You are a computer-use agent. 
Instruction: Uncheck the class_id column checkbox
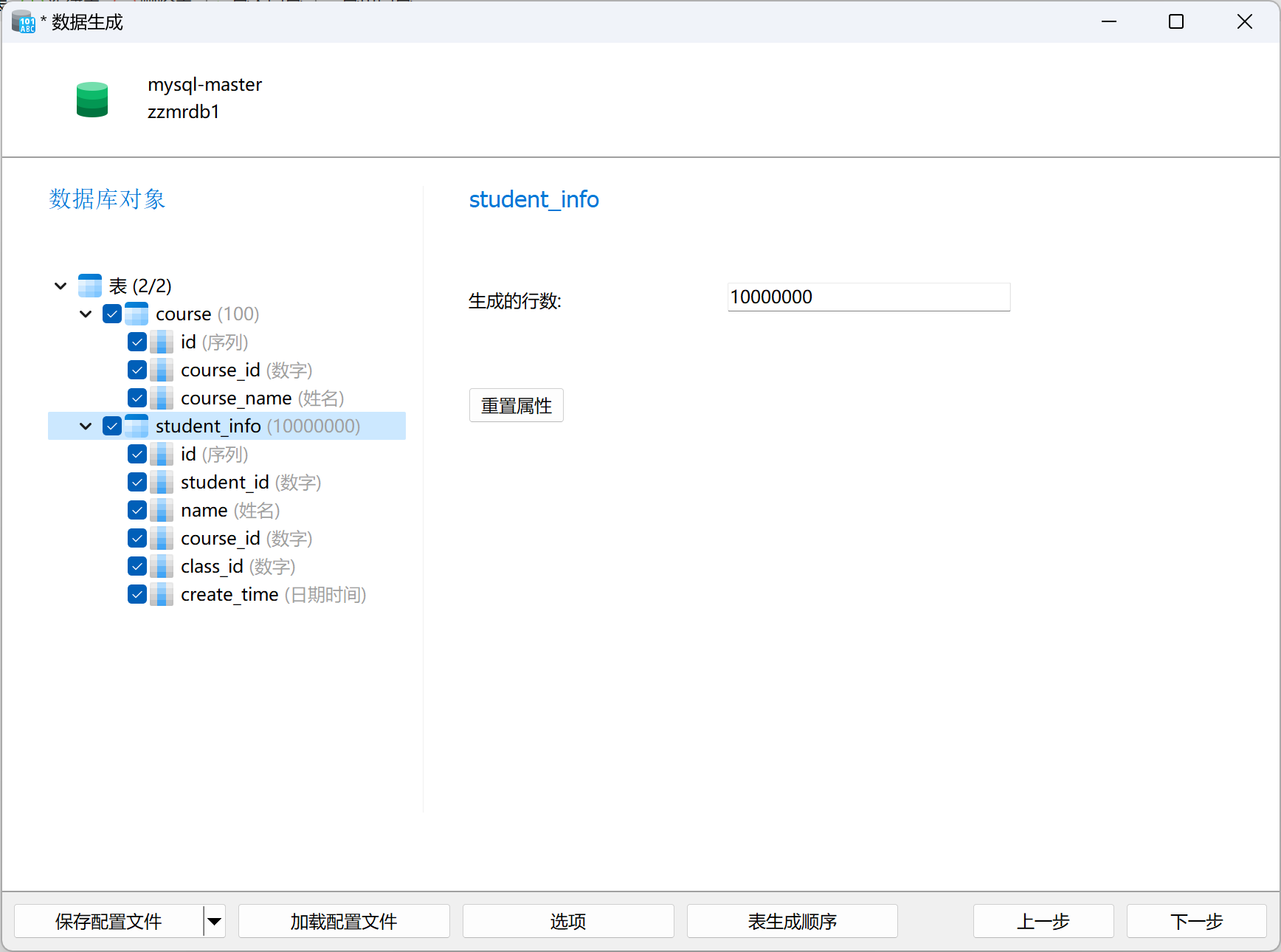pos(137,566)
